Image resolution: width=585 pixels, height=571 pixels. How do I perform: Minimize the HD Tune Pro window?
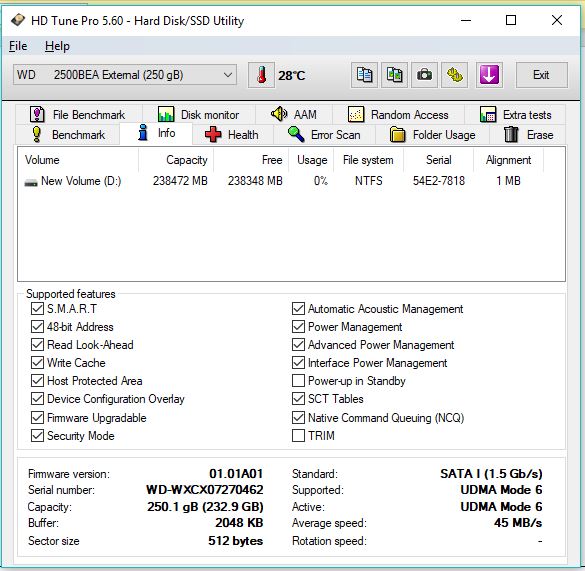pyautogui.click(x=466, y=20)
